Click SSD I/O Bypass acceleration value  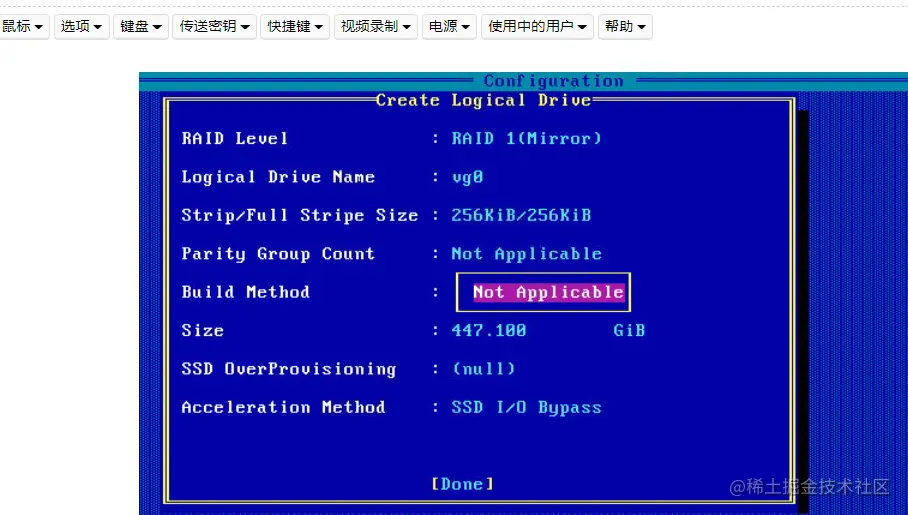click(526, 407)
